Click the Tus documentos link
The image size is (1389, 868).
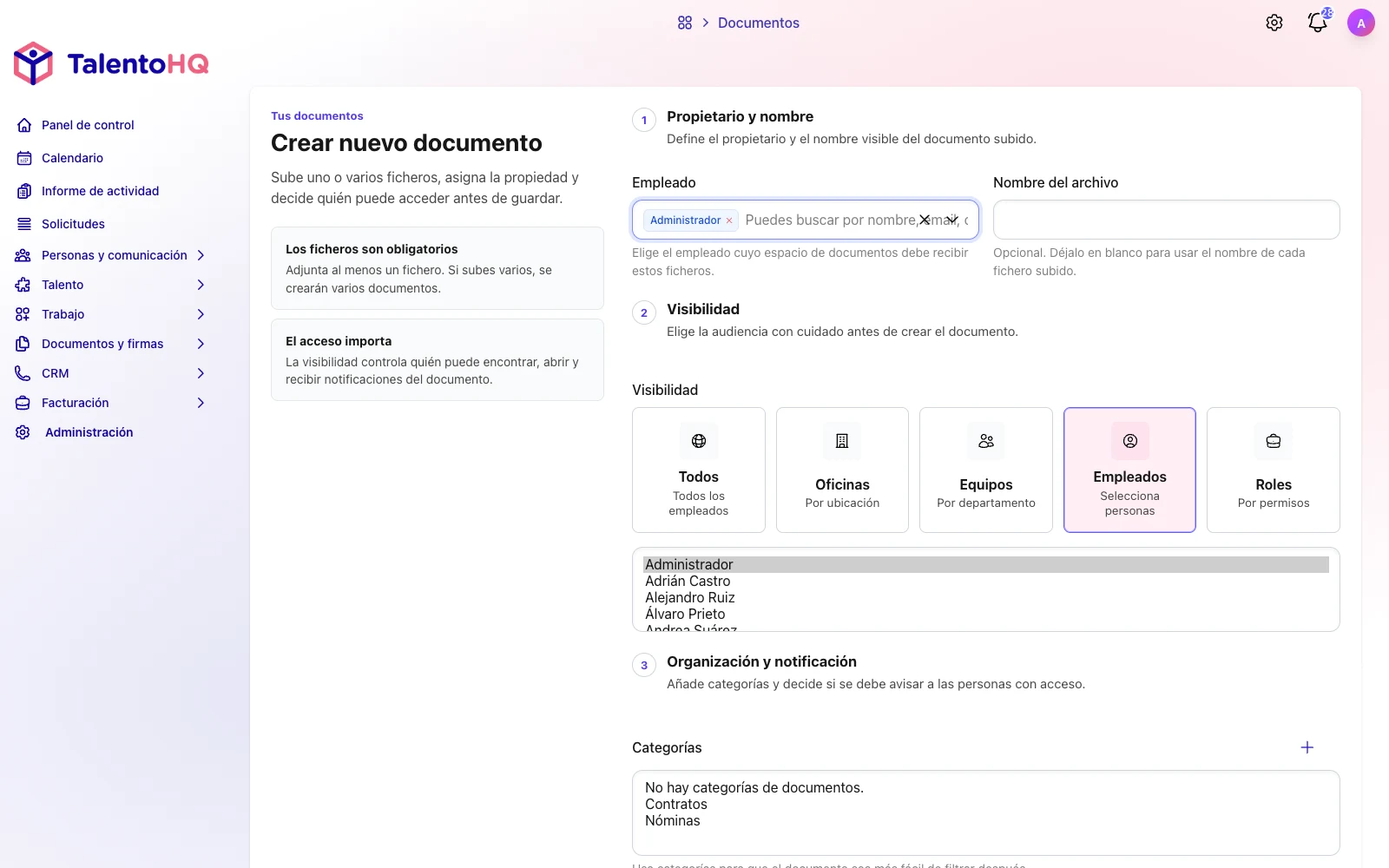[317, 115]
